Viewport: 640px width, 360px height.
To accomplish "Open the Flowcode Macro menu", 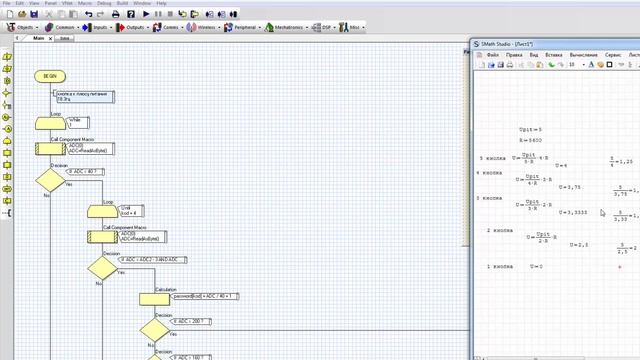I will [85, 3].
